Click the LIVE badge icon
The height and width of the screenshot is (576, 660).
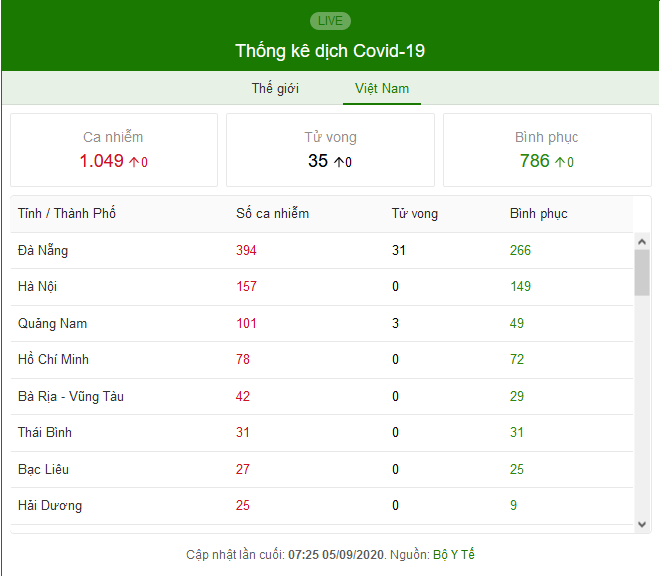pyautogui.click(x=330, y=21)
